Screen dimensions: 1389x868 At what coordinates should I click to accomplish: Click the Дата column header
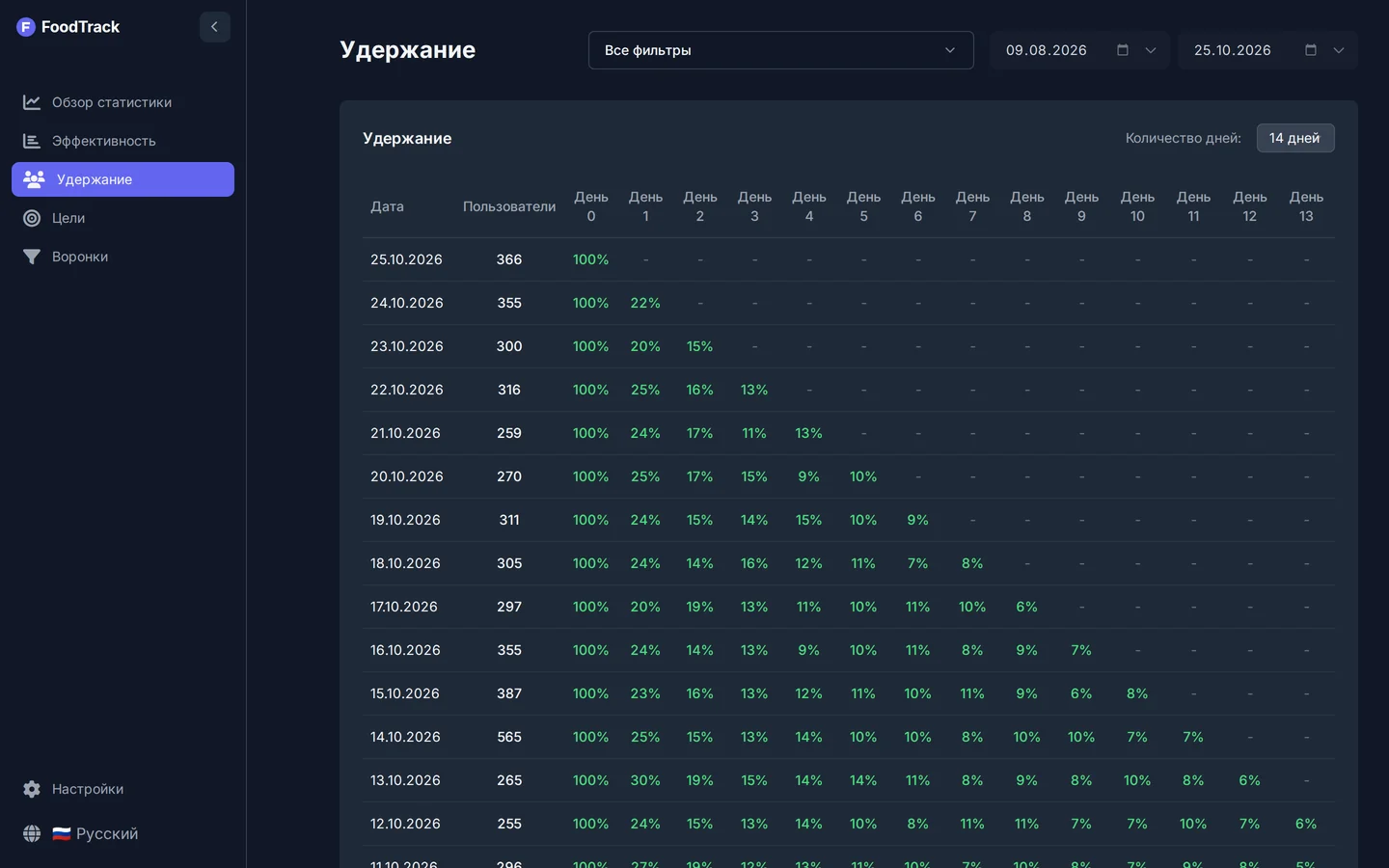tap(388, 206)
